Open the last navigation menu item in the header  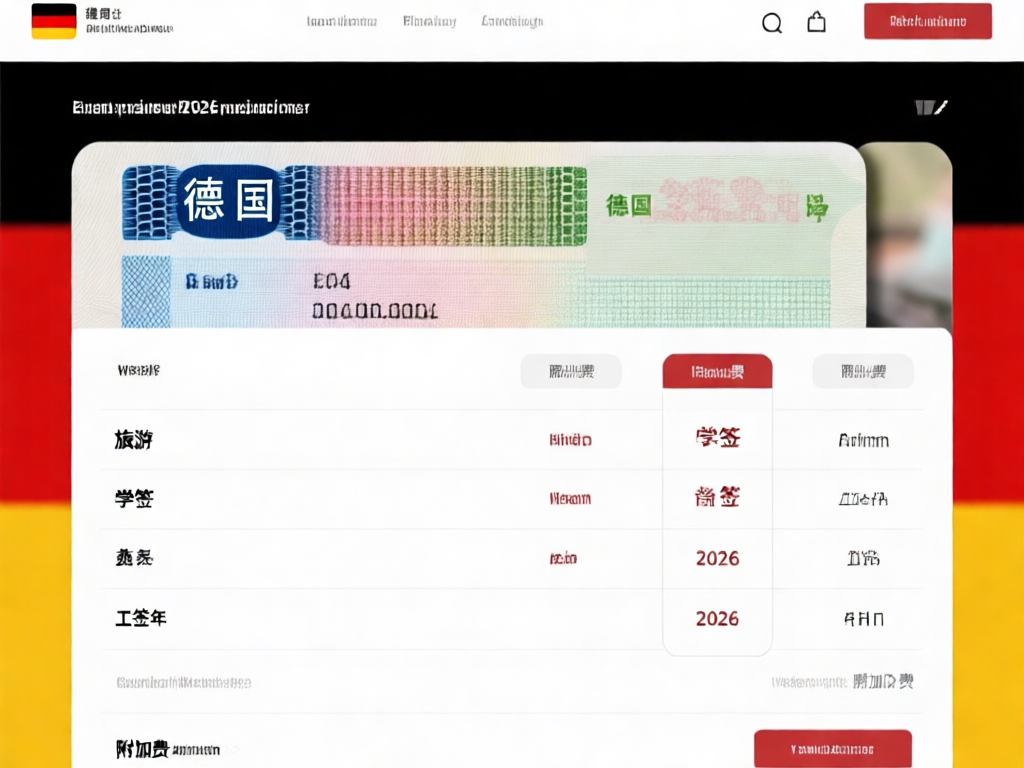point(512,21)
